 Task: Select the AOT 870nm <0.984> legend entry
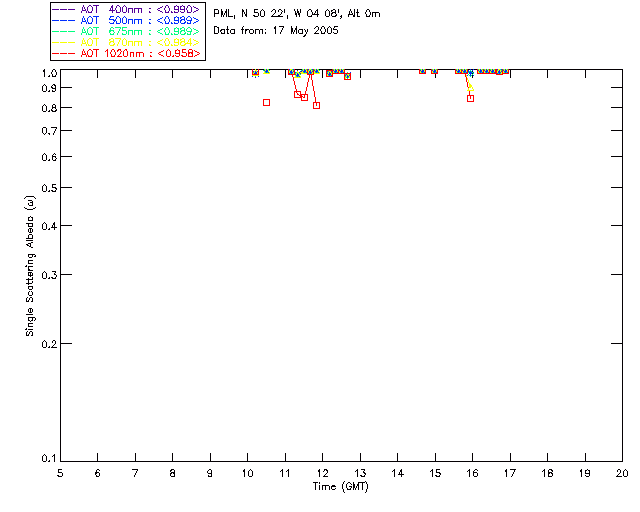pos(126,42)
